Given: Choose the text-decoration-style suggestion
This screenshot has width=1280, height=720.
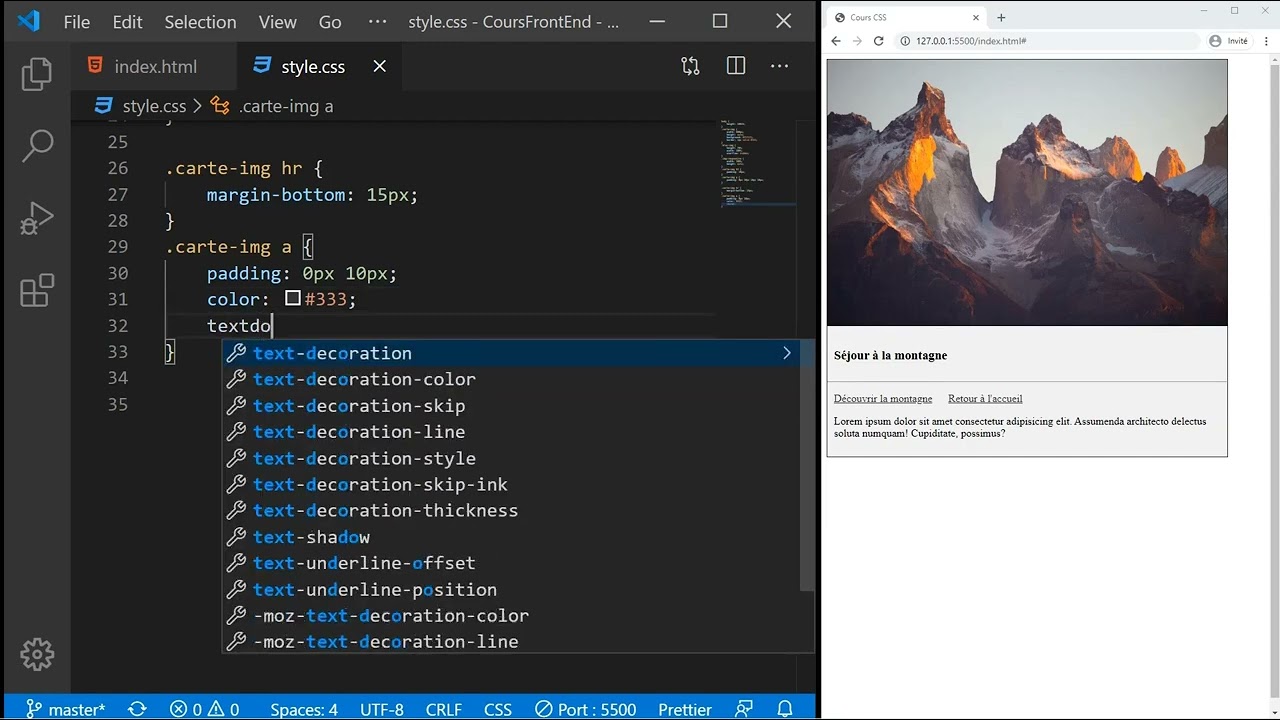Looking at the screenshot, I should click(x=510, y=458).
